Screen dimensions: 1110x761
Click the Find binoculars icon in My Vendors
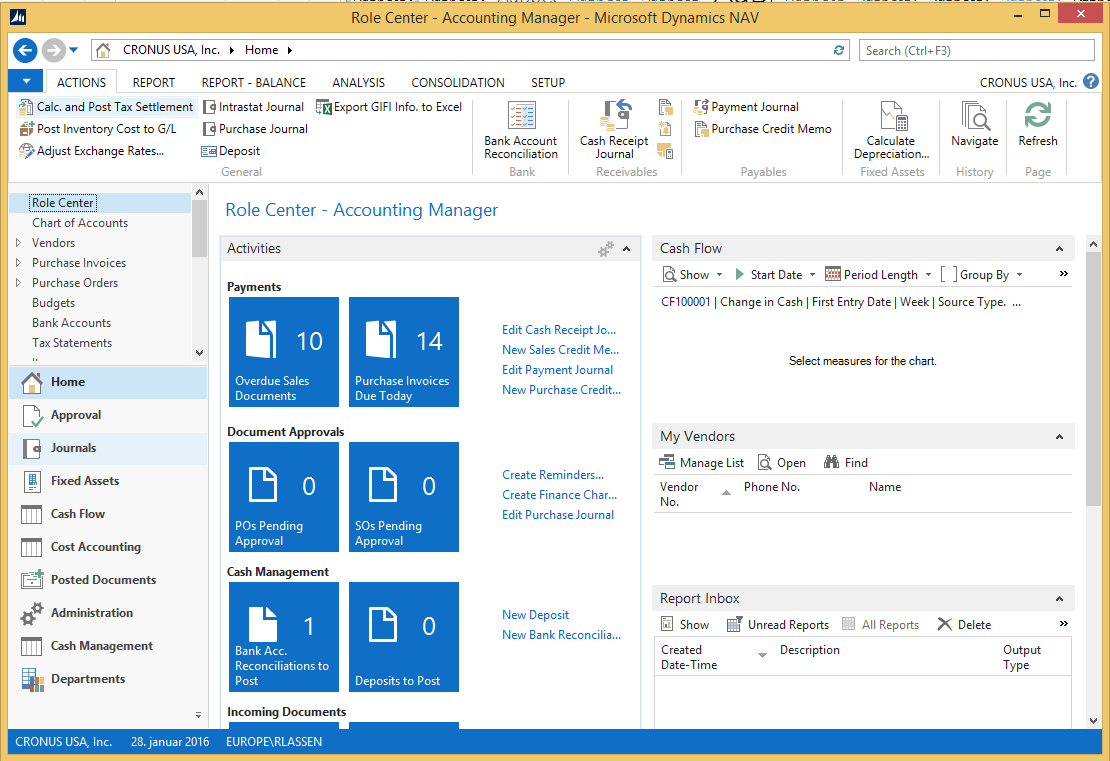click(x=831, y=463)
